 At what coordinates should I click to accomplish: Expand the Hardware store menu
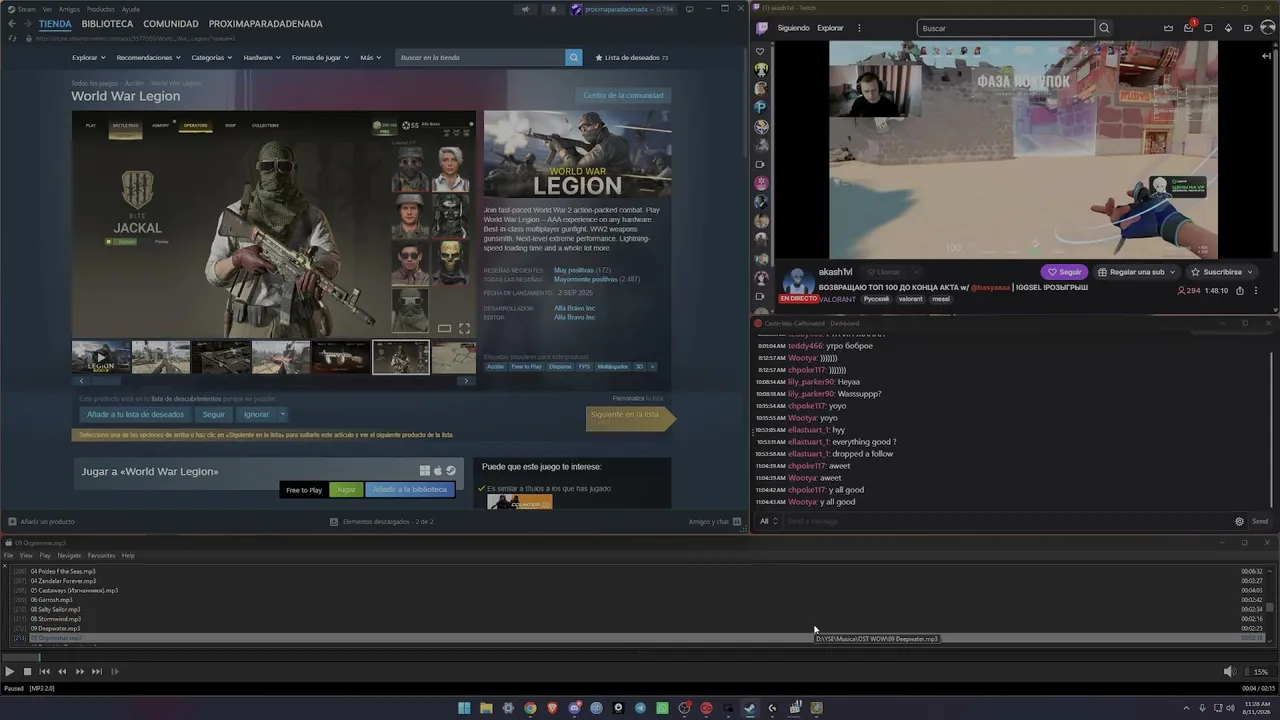click(262, 58)
